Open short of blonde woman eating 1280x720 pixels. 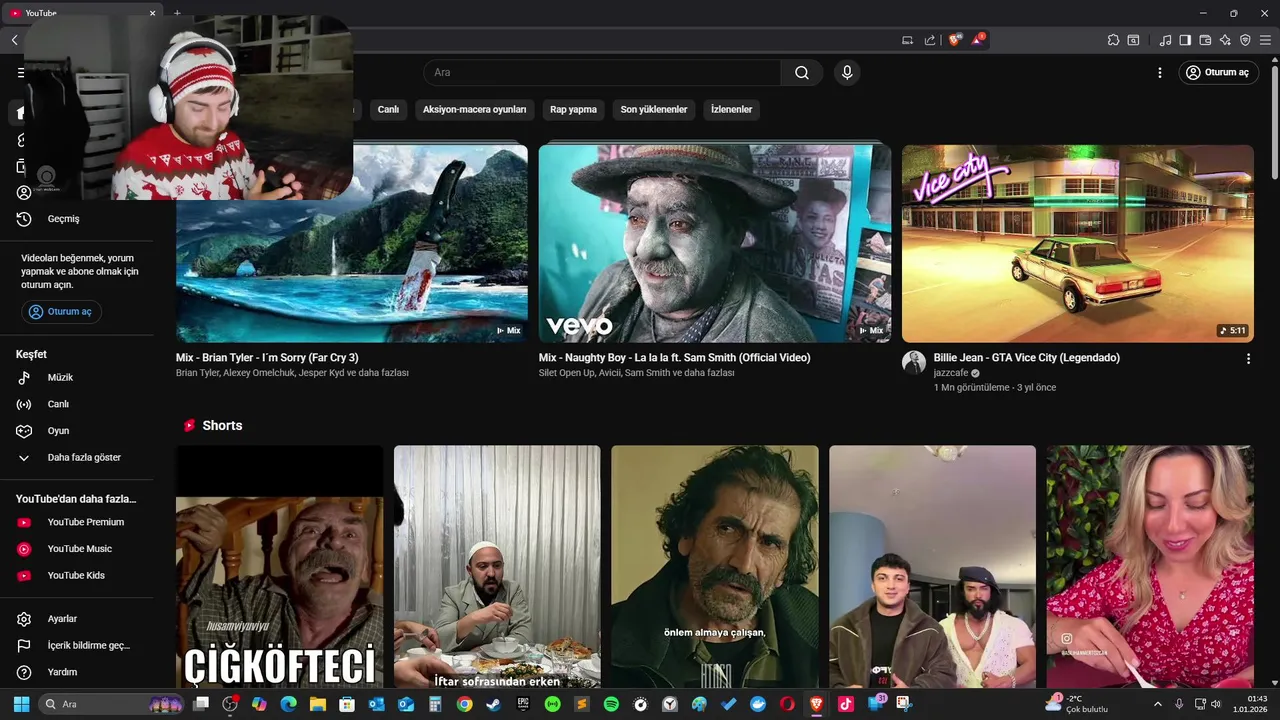coord(1150,567)
